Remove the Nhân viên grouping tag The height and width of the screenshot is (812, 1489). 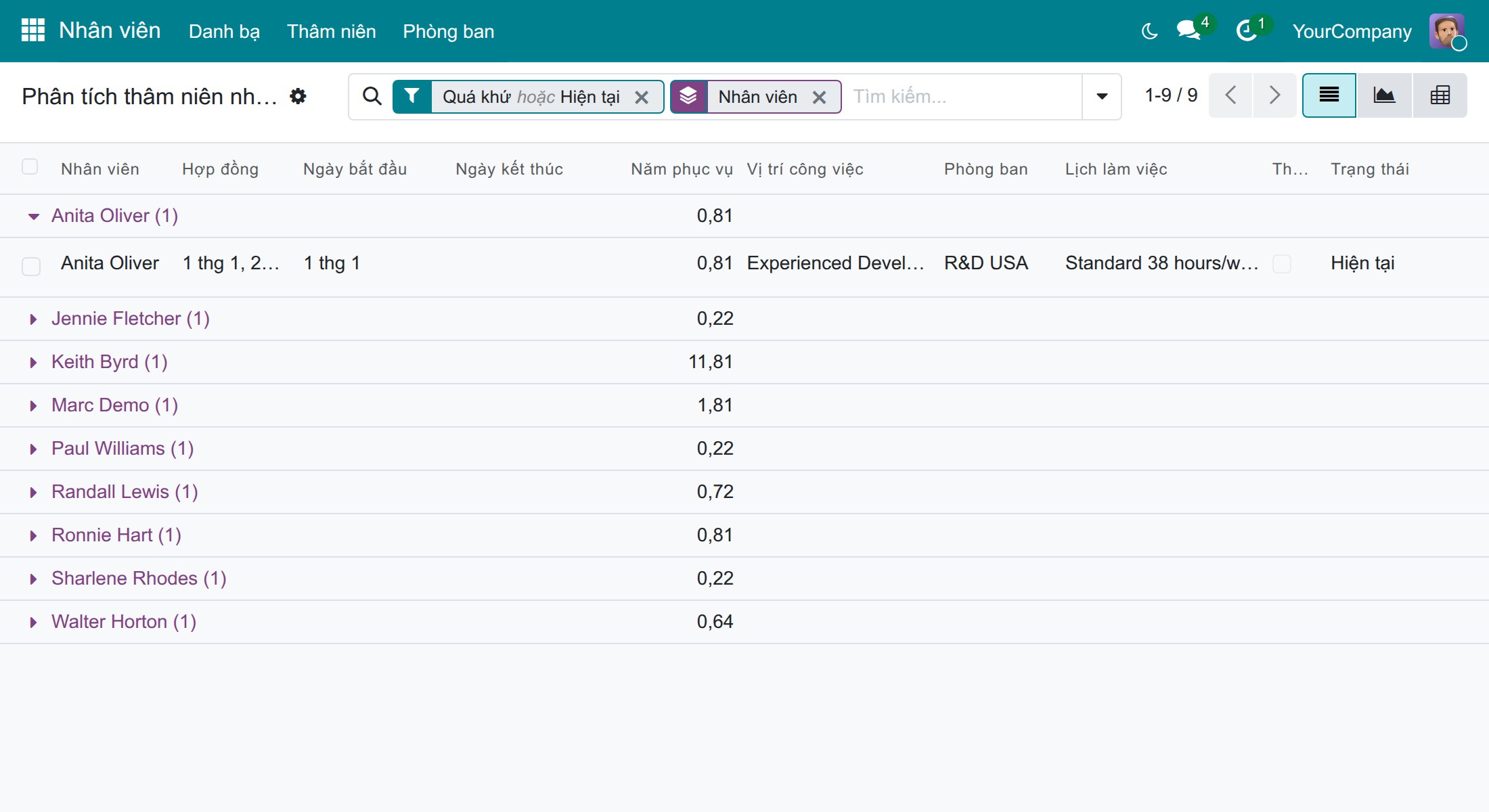click(819, 97)
